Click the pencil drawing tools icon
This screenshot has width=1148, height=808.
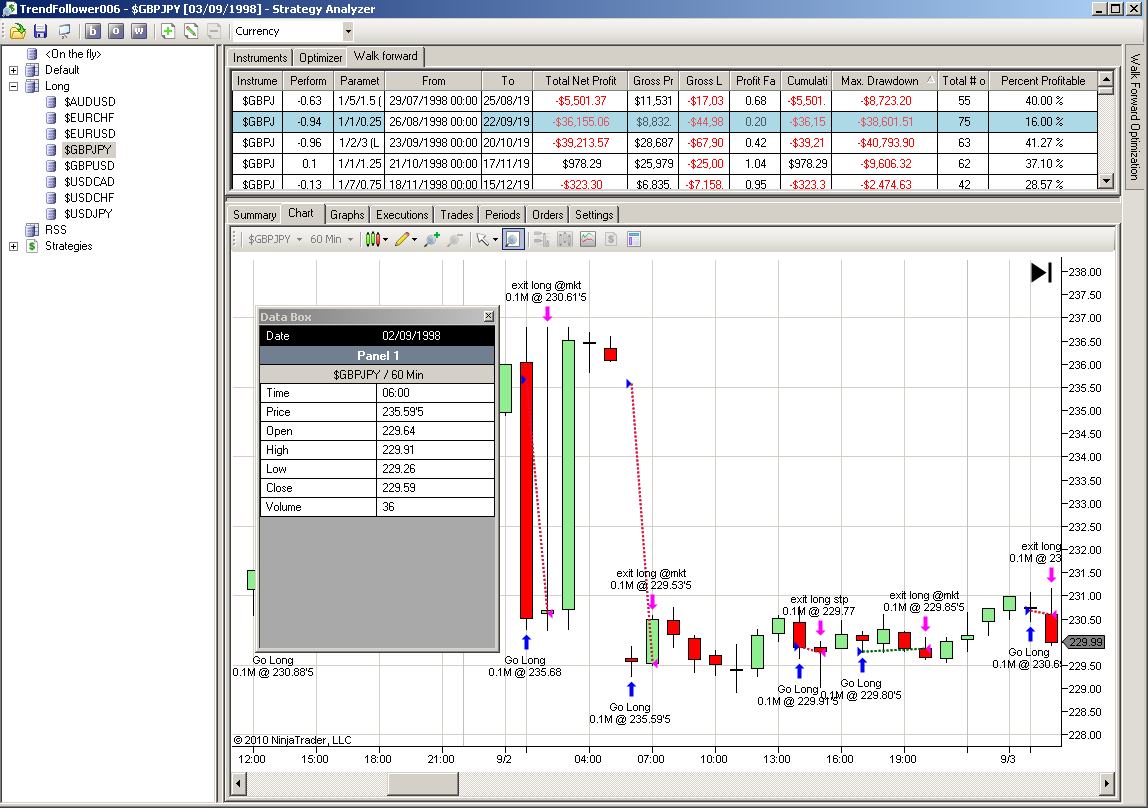click(x=402, y=239)
